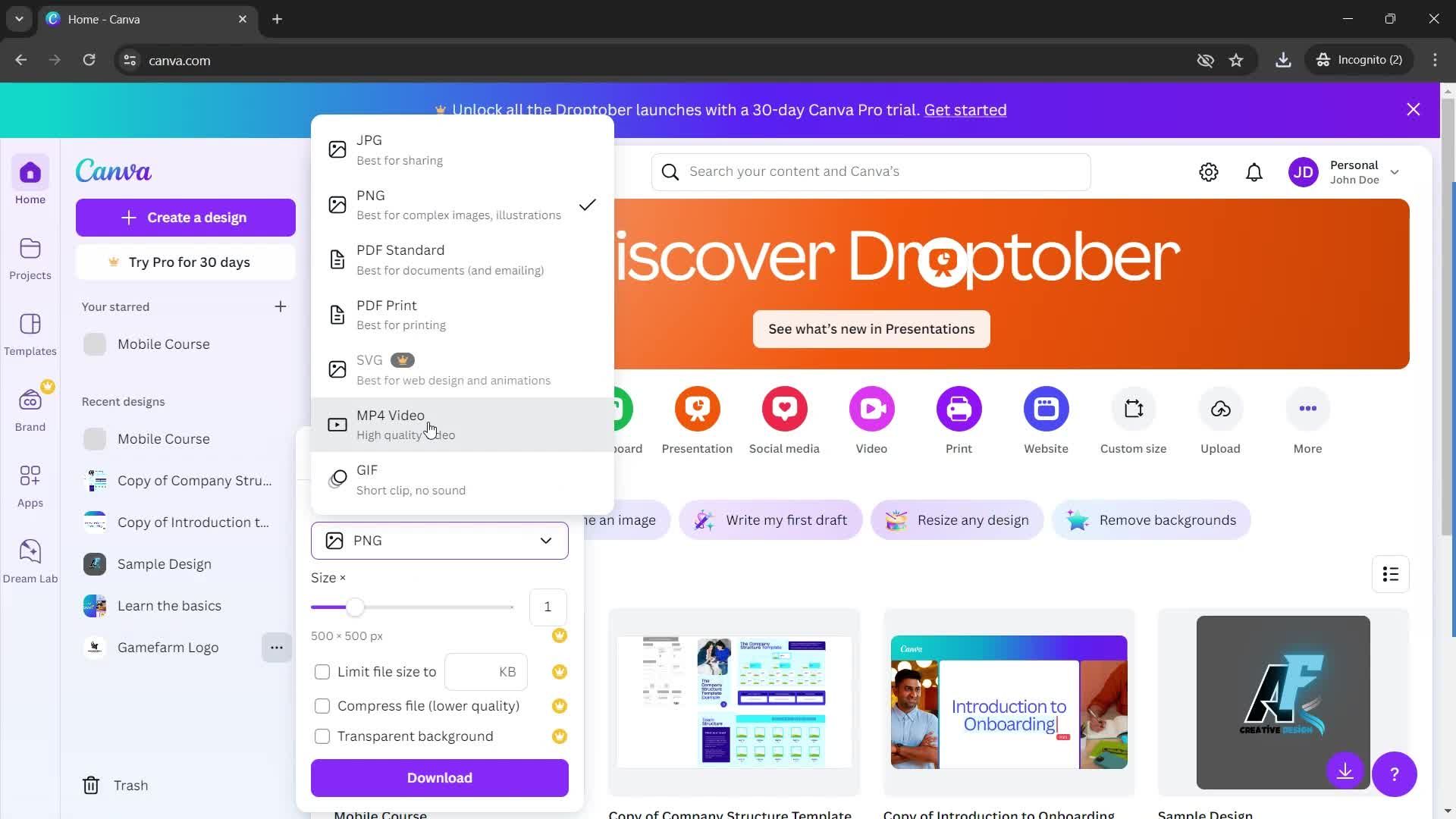1456x819 pixels.
Task: Choose GIF format option
Action: pos(463,479)
